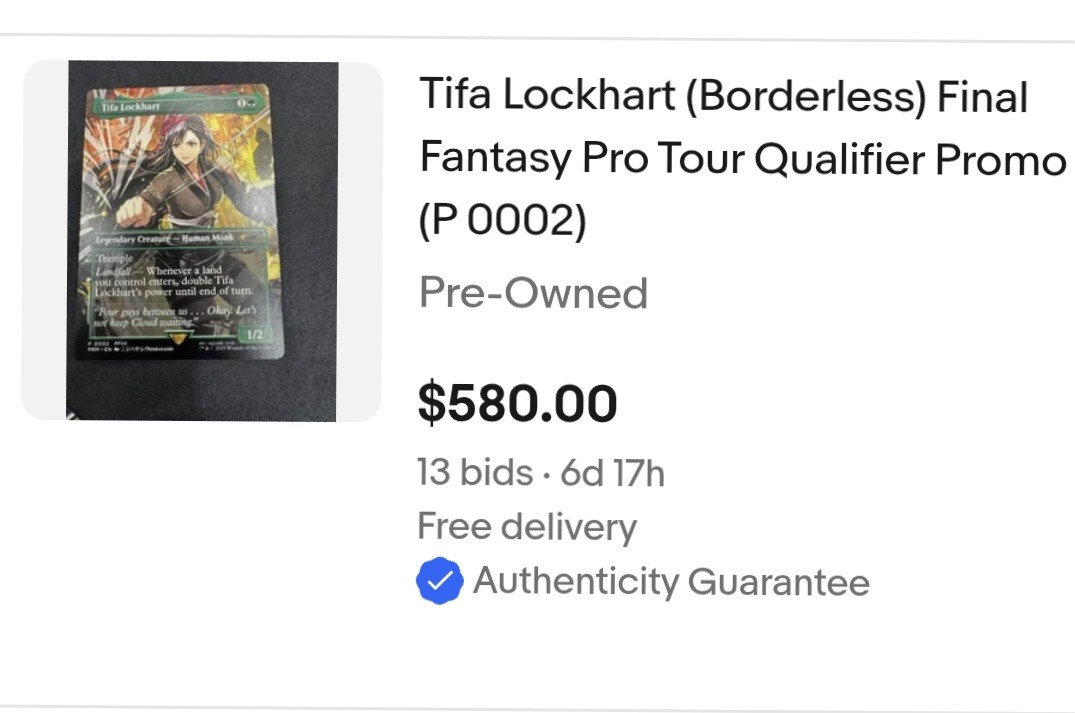Click the card's 1/2 power toughness box
The height and width of the screenshot is (713, 1075).
(254, 335)
